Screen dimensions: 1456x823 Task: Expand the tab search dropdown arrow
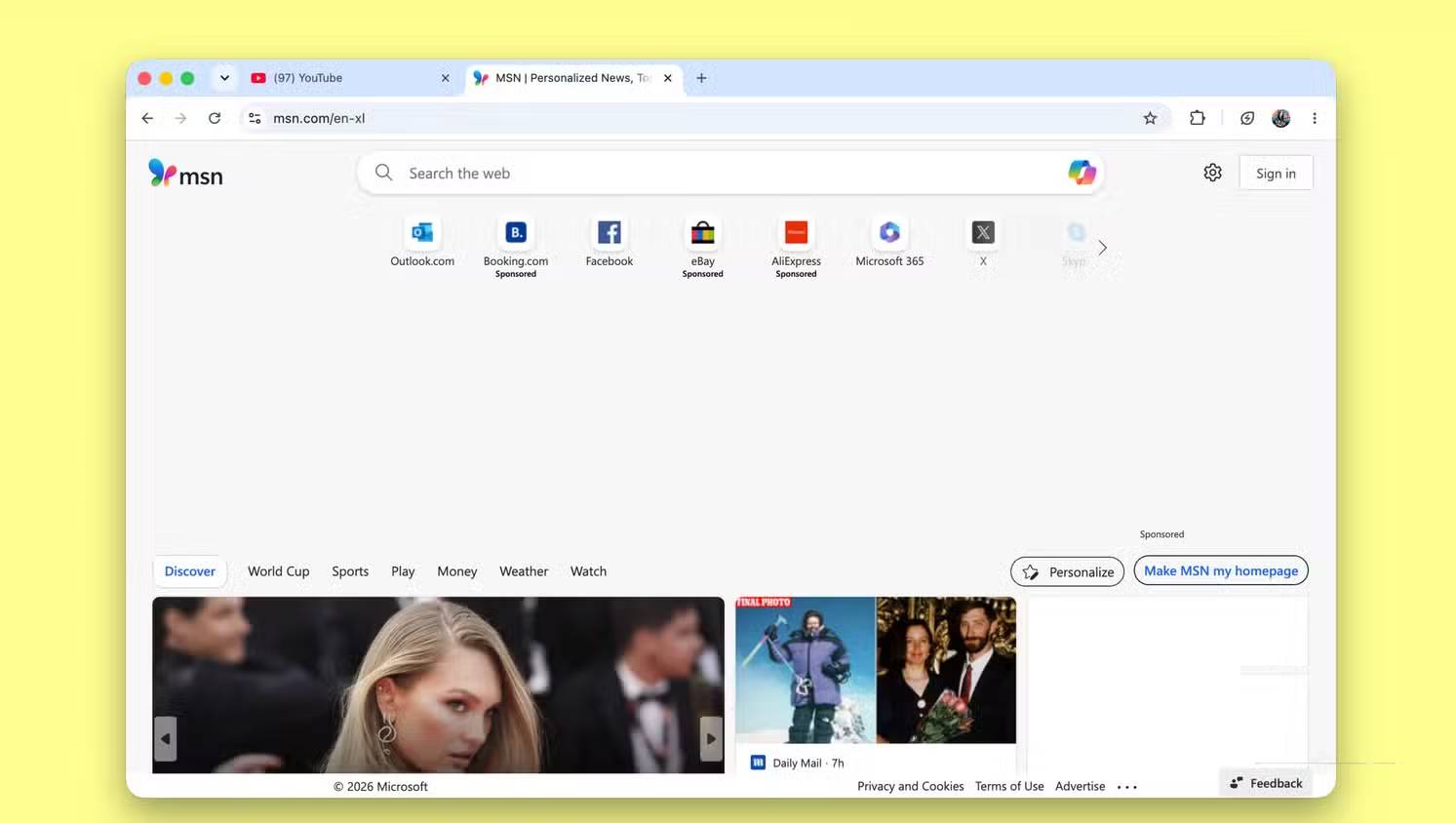point(224,78)
